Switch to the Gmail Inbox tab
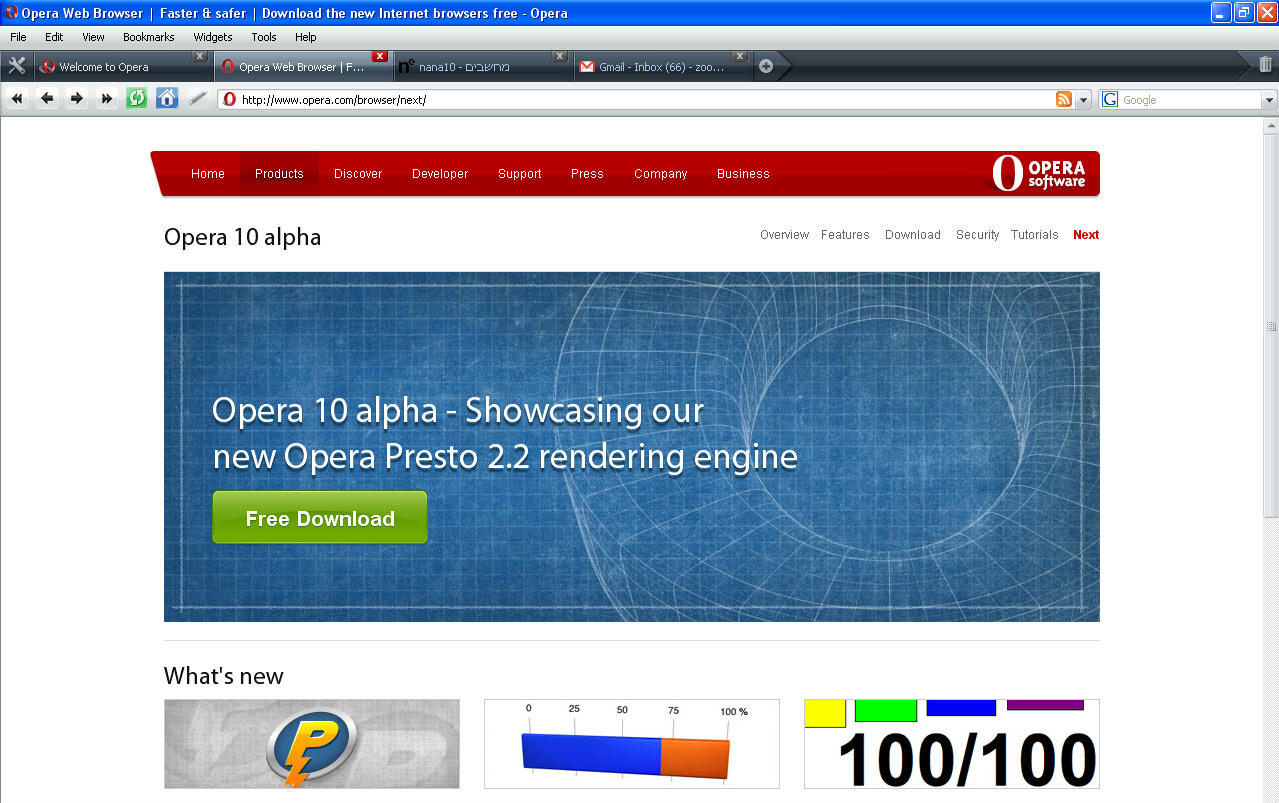The width and height of the screenshot is (1279, 803). click(x=661, y=67)
